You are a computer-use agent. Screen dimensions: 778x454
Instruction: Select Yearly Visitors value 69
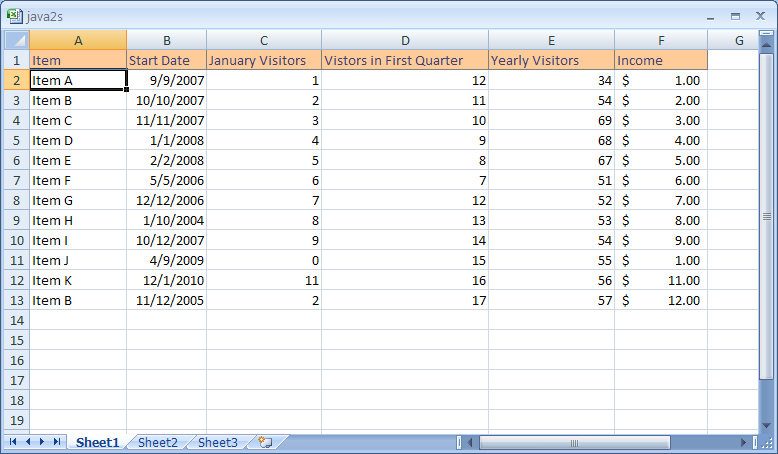(x=552, y=120)
